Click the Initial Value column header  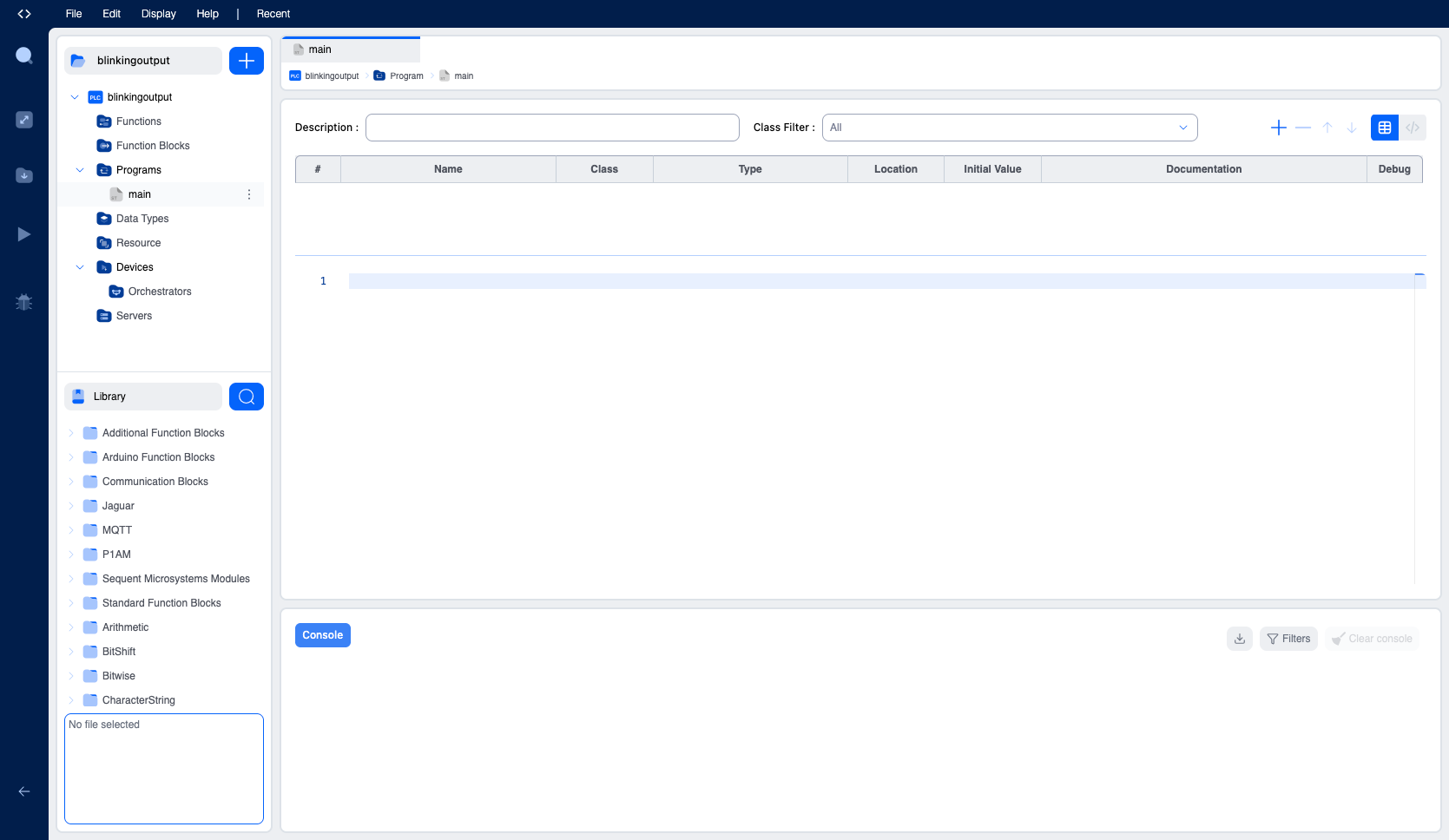click(992, 169)
